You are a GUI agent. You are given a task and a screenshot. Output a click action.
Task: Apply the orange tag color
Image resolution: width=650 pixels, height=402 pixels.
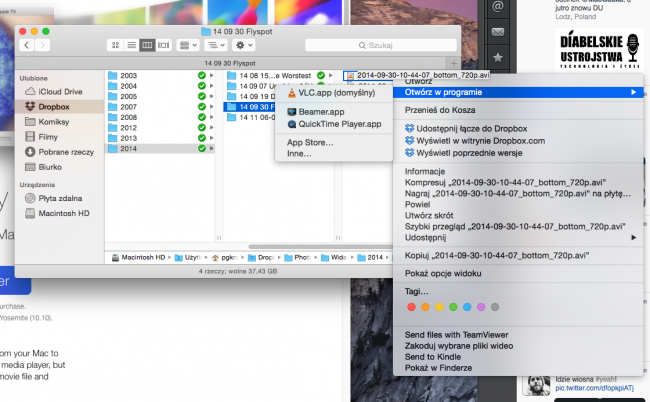(x=425, y=307)
